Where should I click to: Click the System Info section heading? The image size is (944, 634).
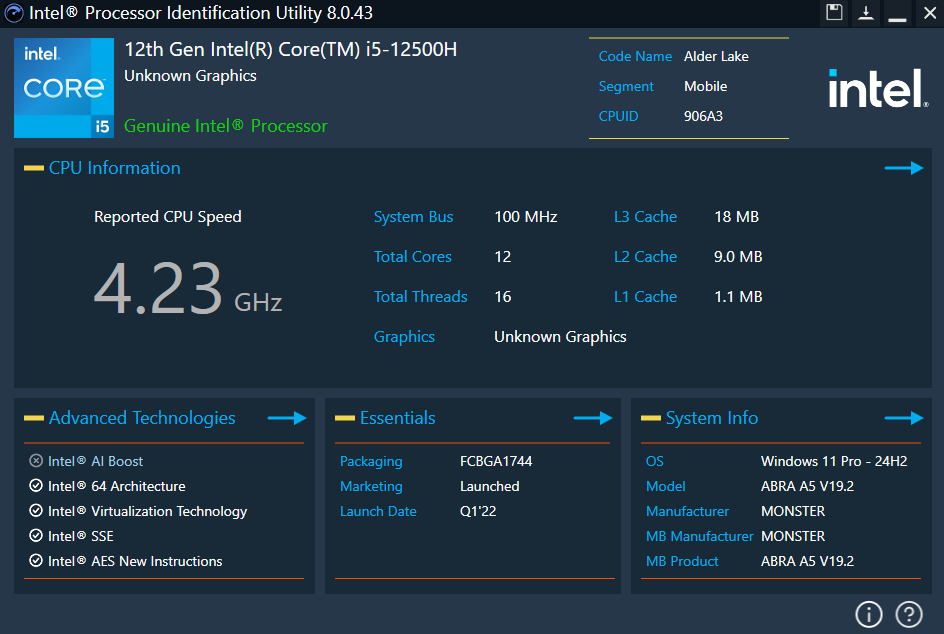(711, 418)
